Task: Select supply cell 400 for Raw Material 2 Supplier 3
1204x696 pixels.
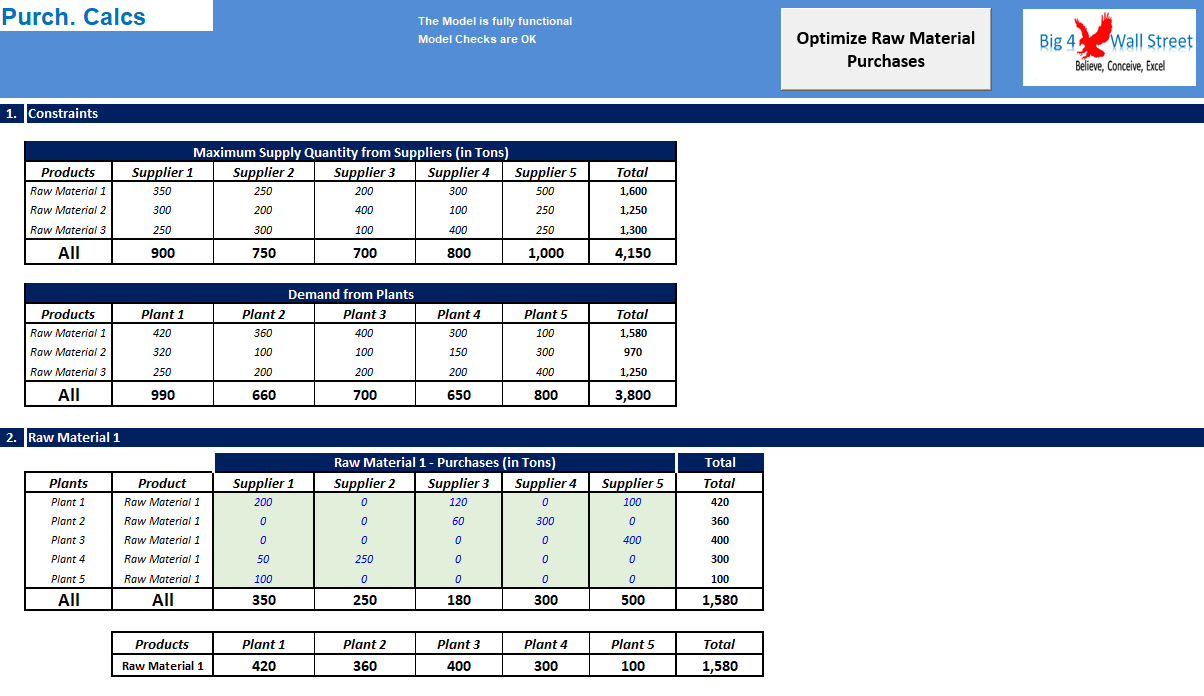Action: (364, 210)
